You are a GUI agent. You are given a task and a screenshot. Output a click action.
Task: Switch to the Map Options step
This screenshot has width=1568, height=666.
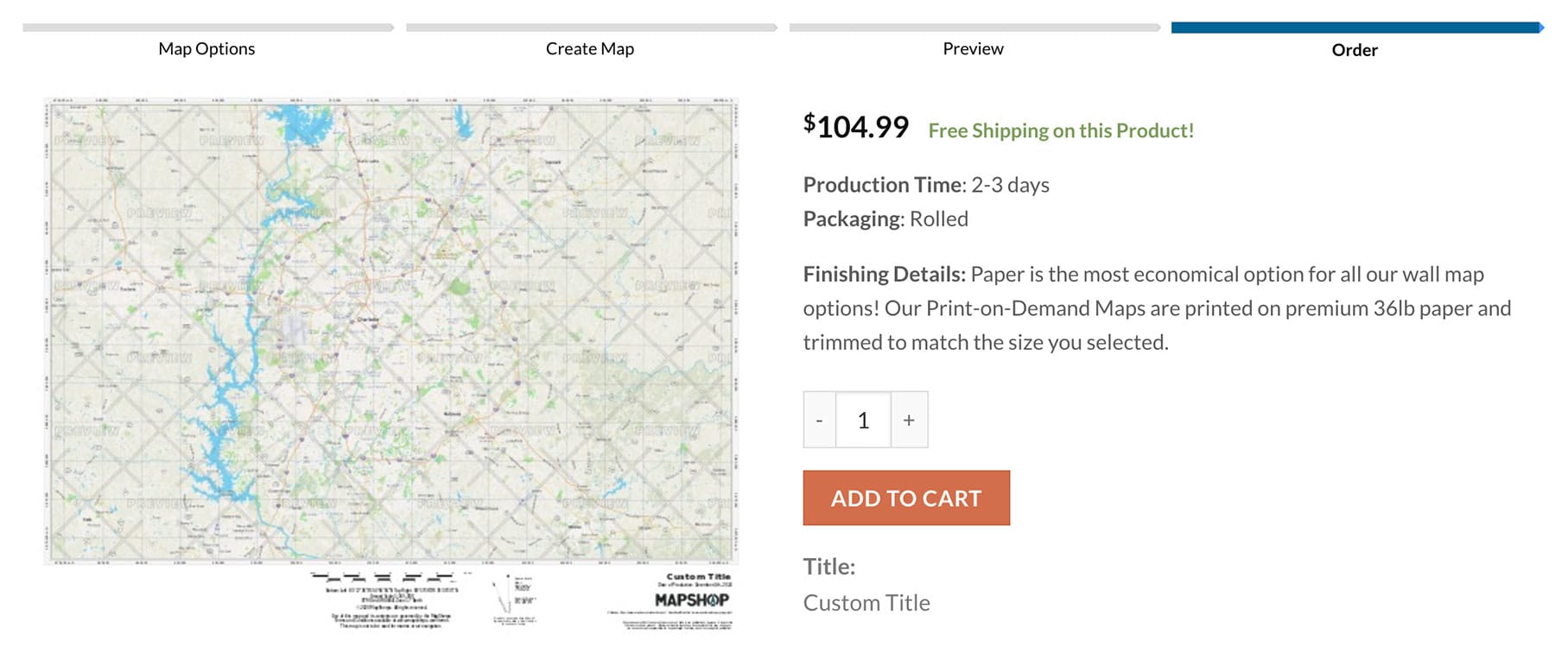[x=206, y=48]
